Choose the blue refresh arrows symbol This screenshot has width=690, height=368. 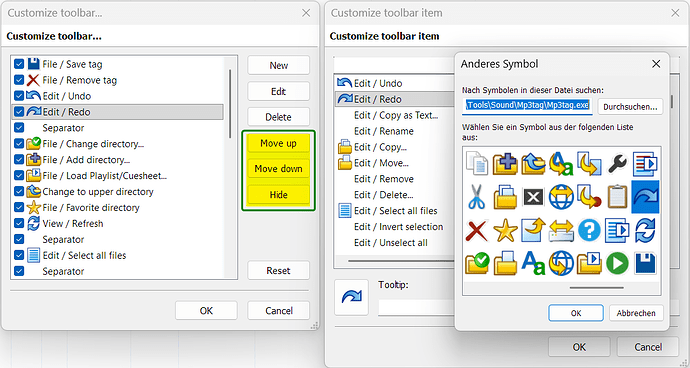[x=645, y=230]
